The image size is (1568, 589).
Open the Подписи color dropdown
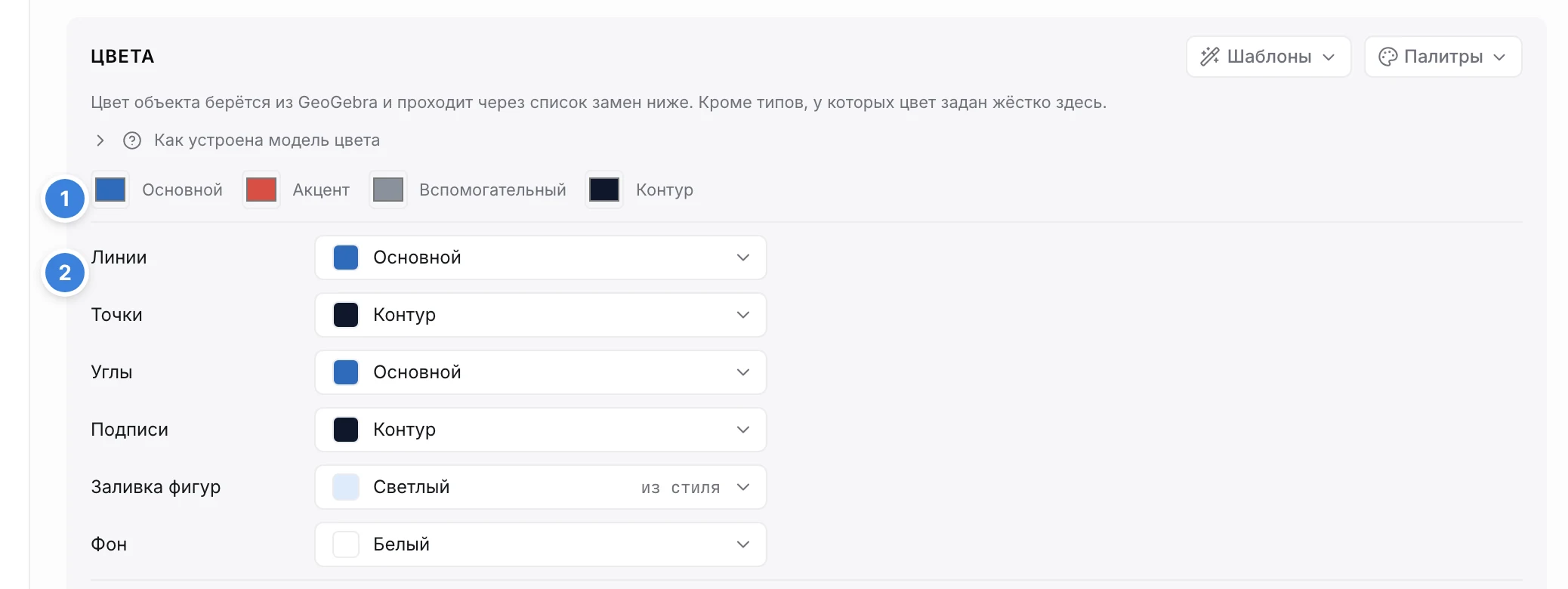click(541, 430)
